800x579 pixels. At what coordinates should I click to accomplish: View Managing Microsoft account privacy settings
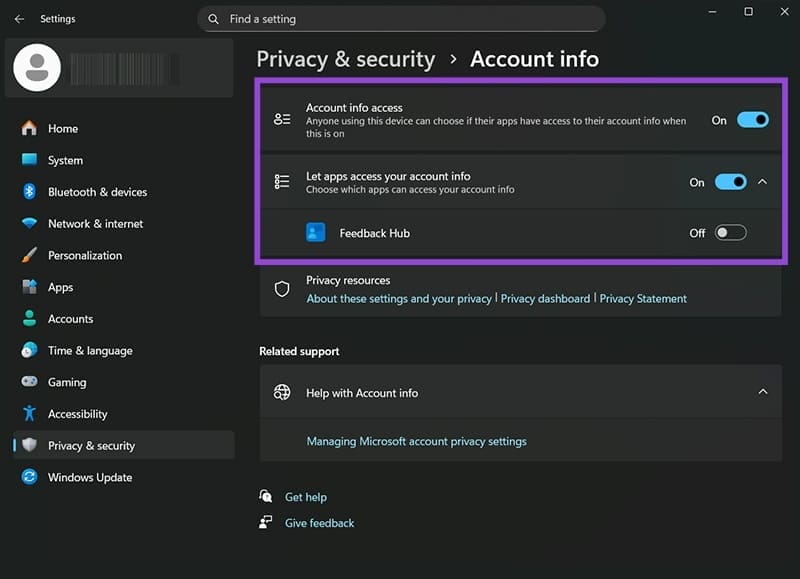point(417,441)
